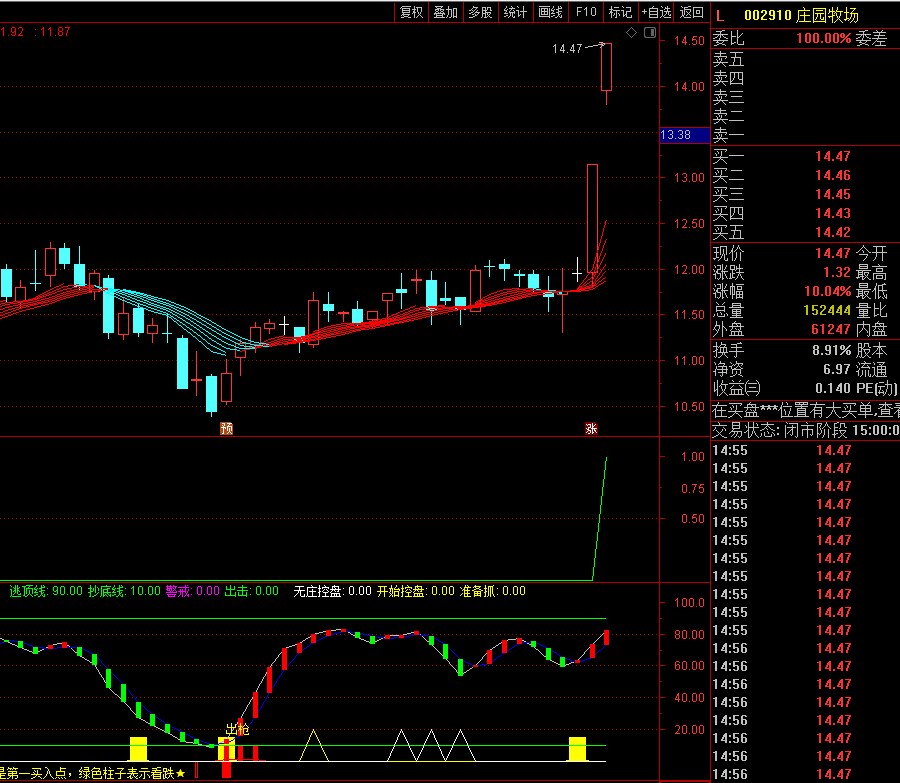The height and width of the screenshot is (783, 900).
Task: Click the 出枪 signal label in the indicator
Action: (237, 729)
